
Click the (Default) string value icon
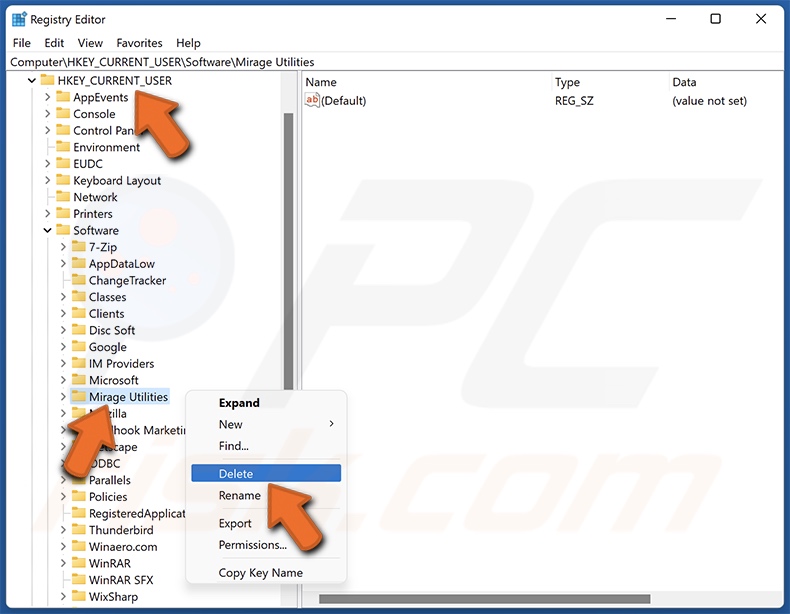click(312, 100)
